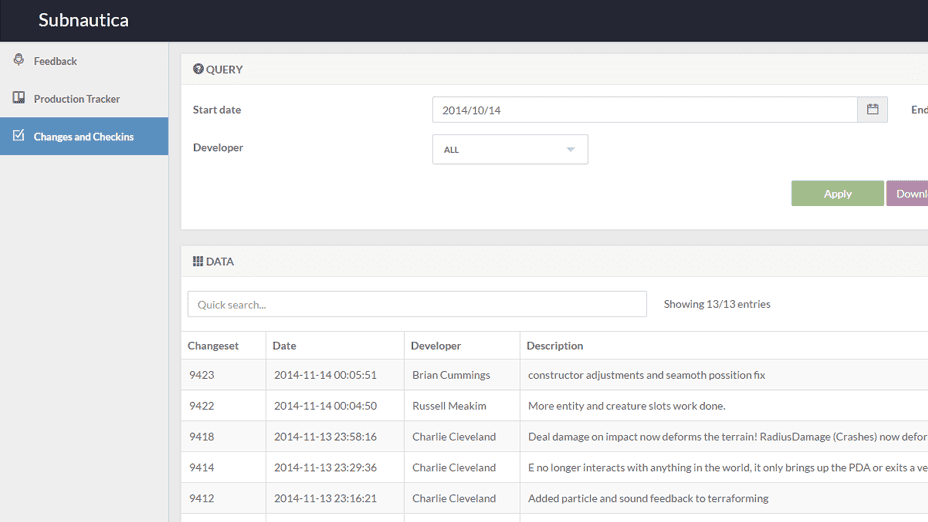Click date 2014-11-13 23:16:21

click(x=326, y=498)
